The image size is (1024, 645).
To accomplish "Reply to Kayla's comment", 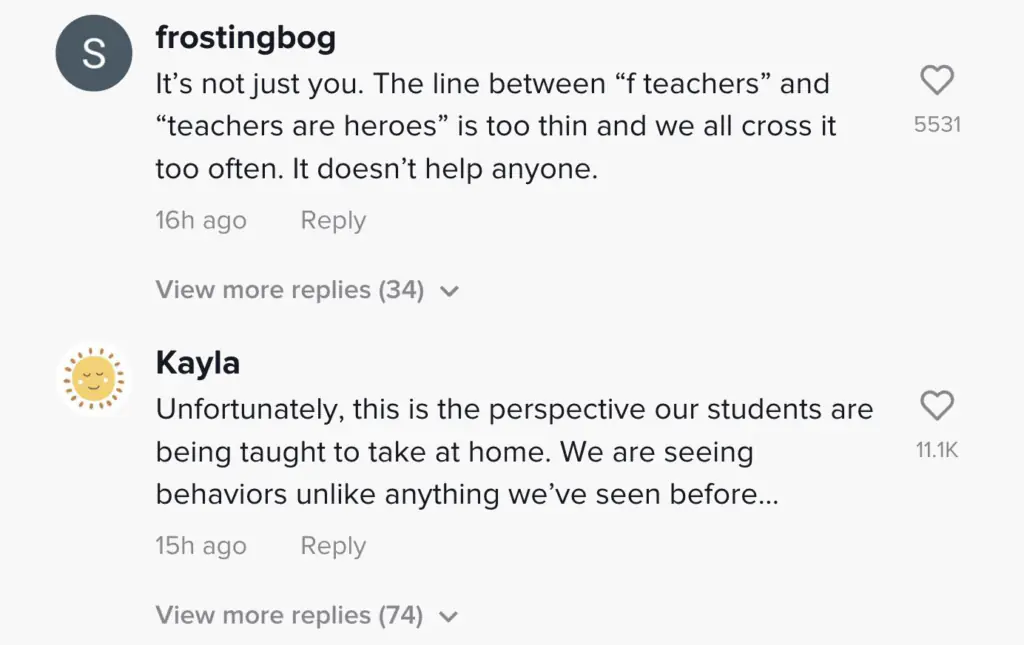I will (333, 546).
